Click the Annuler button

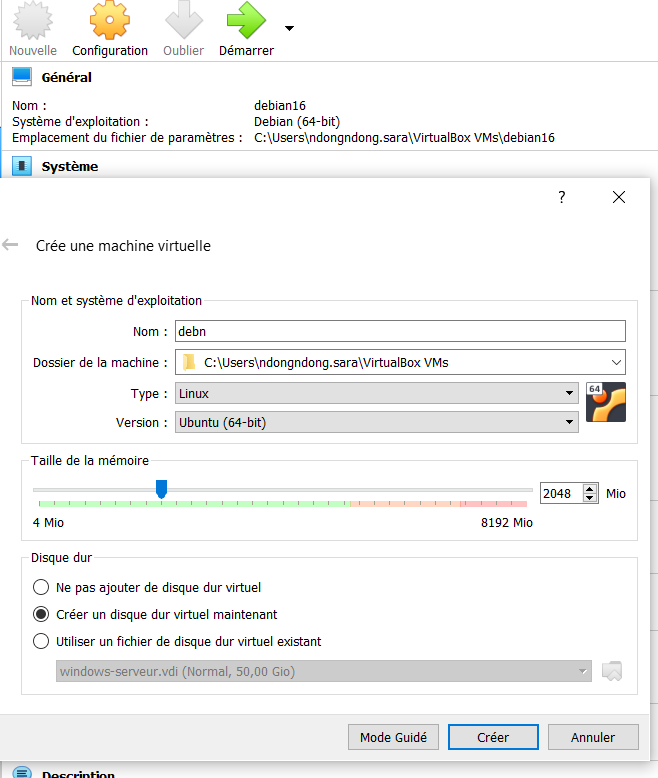pyautogui.click(x=593, y=737)
